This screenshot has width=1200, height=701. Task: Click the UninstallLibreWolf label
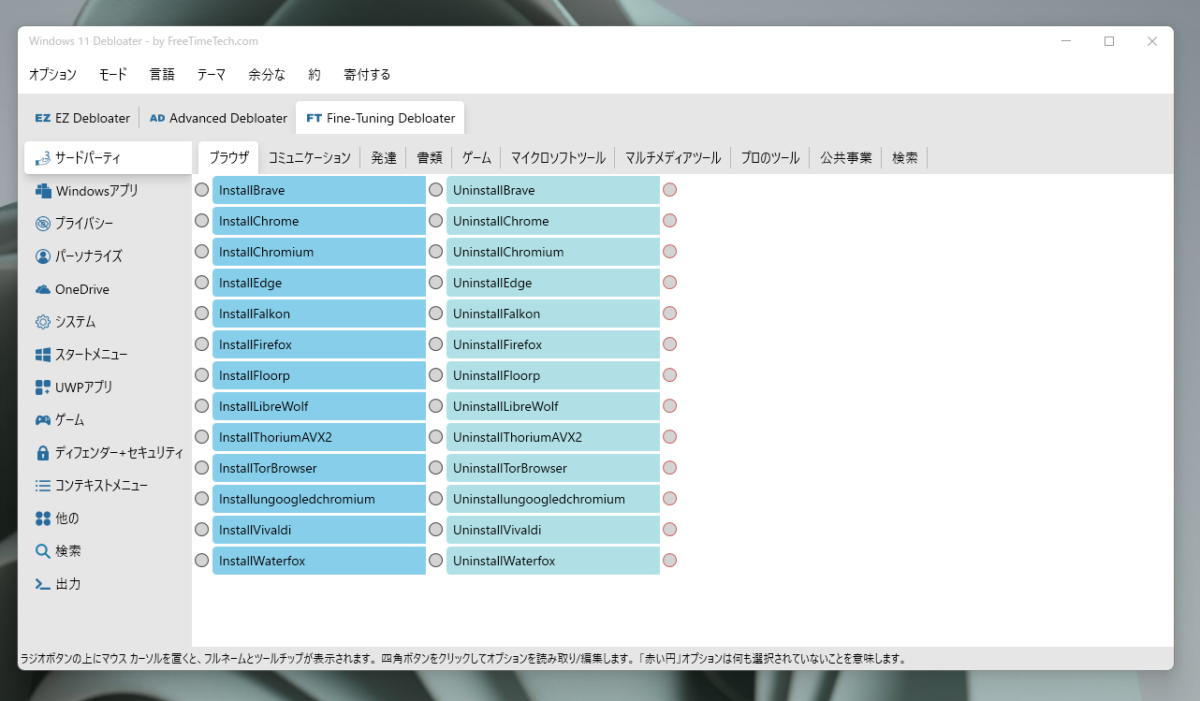pyautogui.click(x=553, y=406)
